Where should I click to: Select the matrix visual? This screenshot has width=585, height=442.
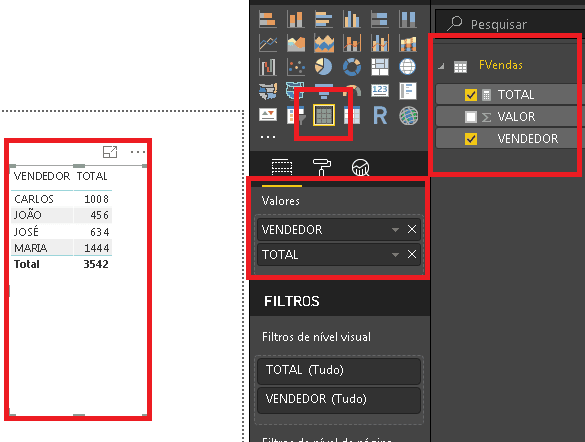coord(352,115)
